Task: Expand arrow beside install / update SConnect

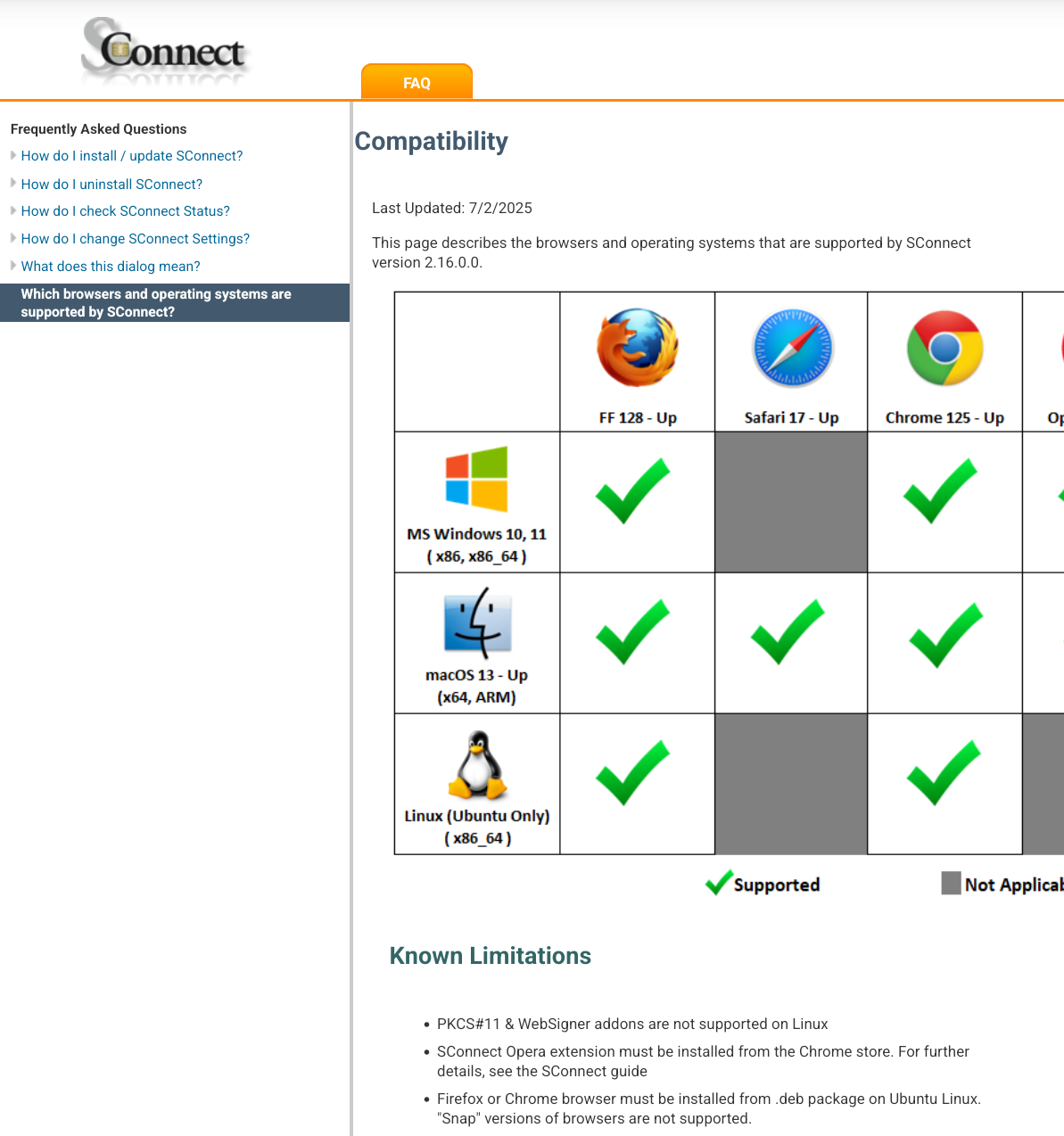Action: coord(13,155)
